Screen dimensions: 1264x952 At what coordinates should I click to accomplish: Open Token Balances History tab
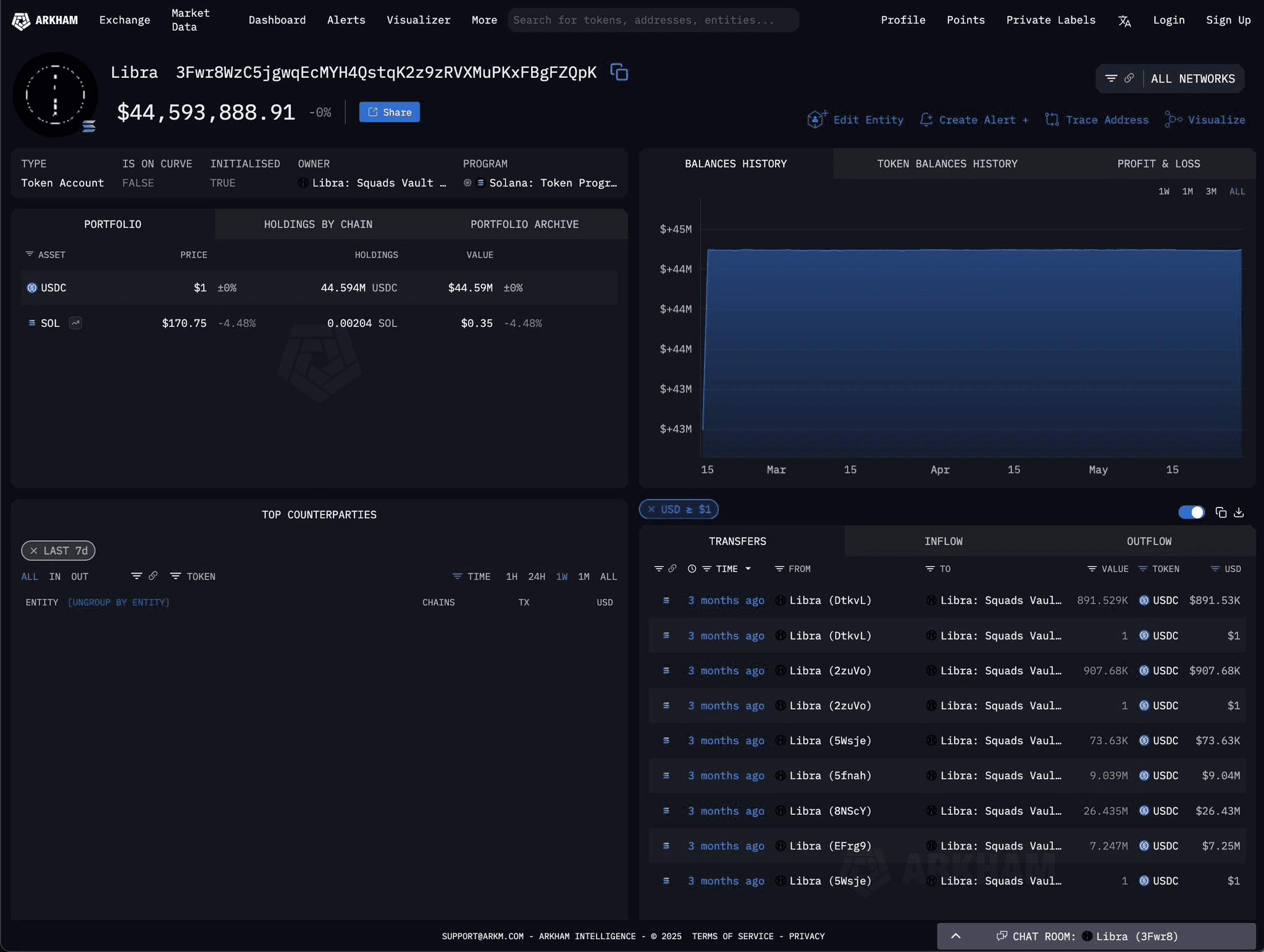[947, 164]
